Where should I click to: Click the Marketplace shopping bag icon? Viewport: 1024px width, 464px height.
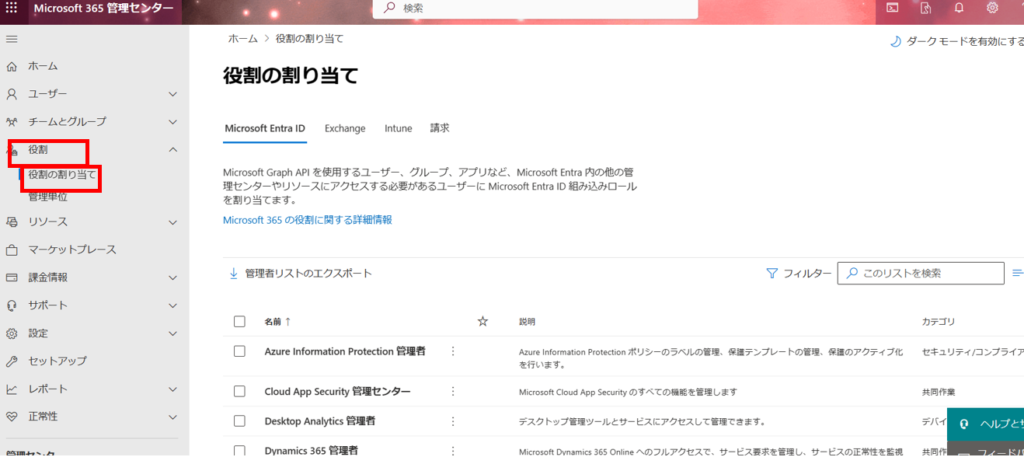pyautogui.click(x=11, y=250)
